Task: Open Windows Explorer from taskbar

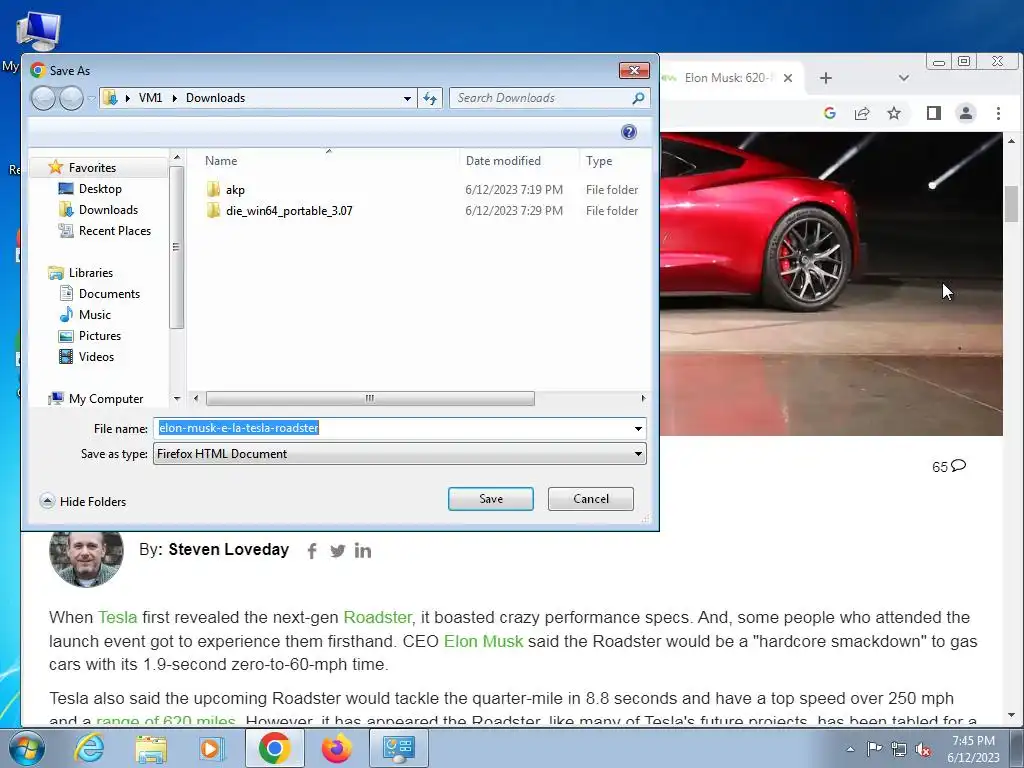Action: (151, 748)
